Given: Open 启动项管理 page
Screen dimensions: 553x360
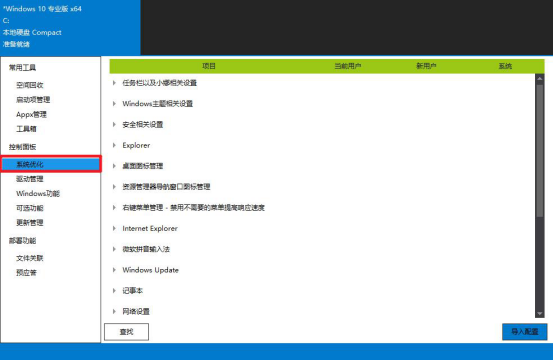Looking at the screenshot, I should click(33, 100).
